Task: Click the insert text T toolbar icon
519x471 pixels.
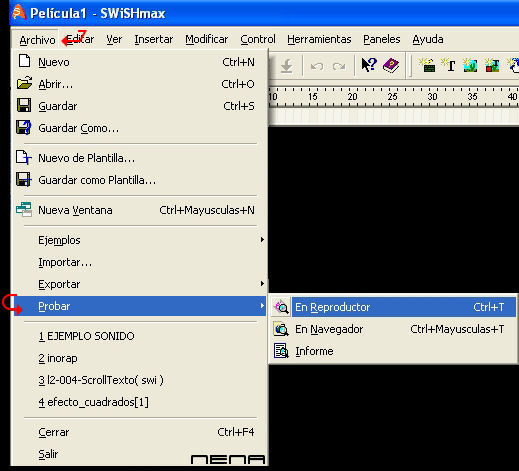Action: pyautogui.click(x=448, y=65)
